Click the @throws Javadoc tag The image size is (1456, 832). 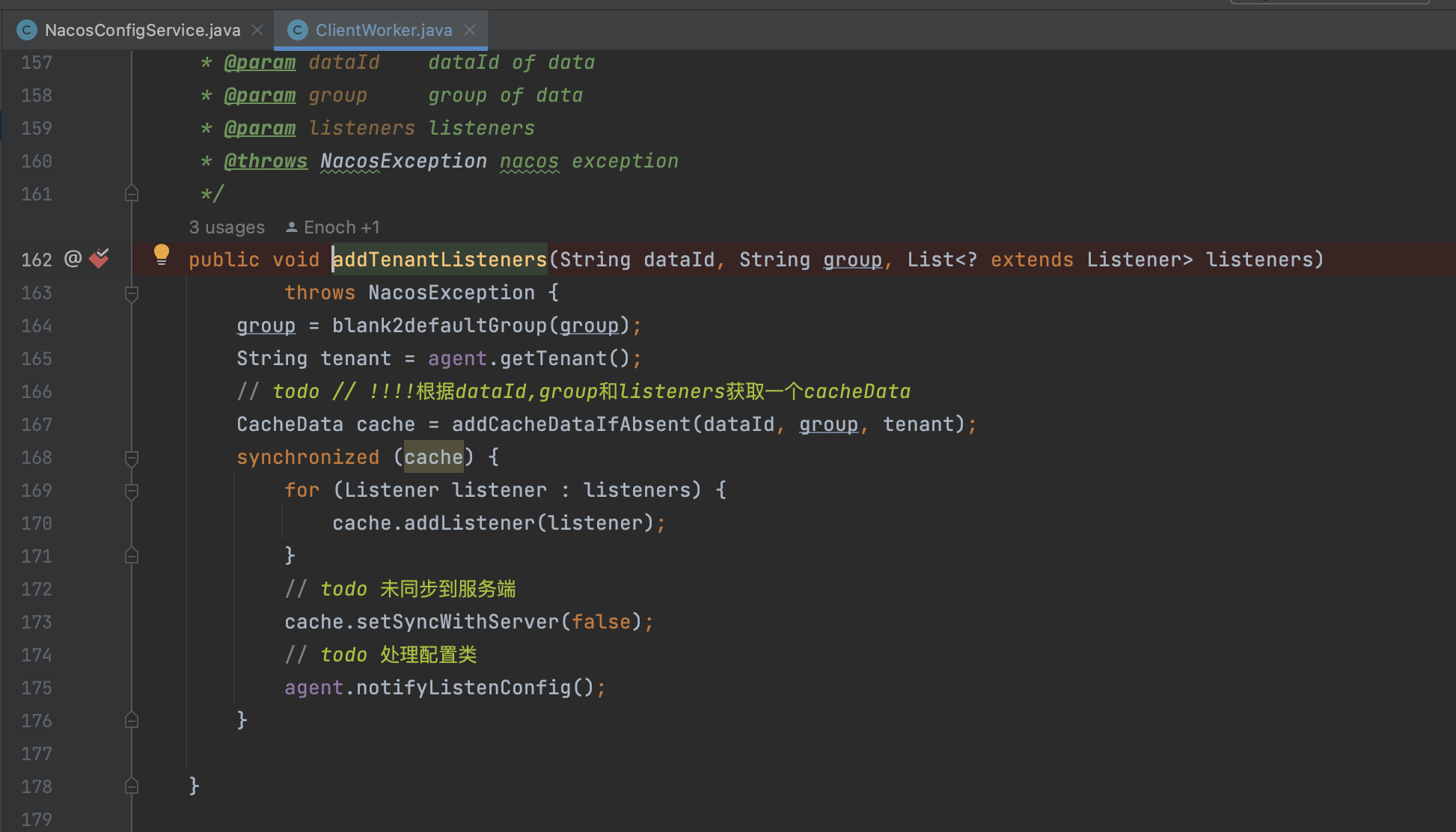[266, 161]
